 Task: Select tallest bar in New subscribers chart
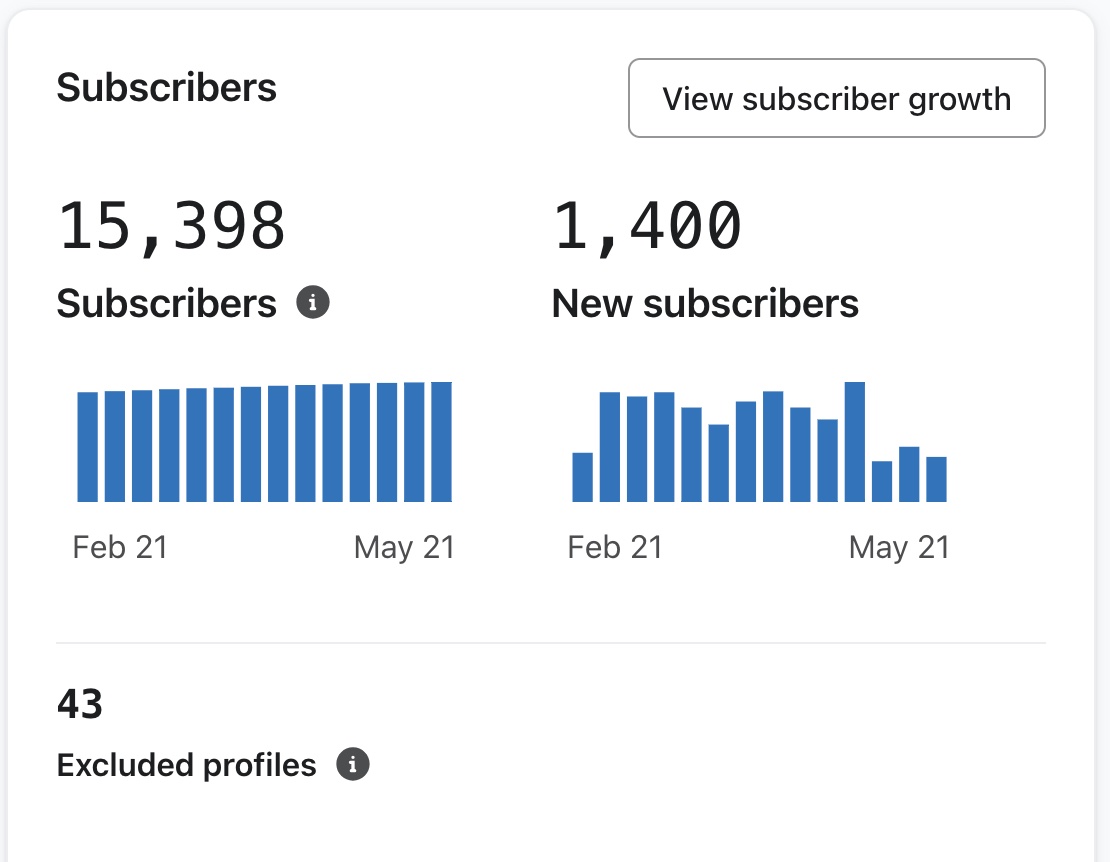click(x=854, y=441)
